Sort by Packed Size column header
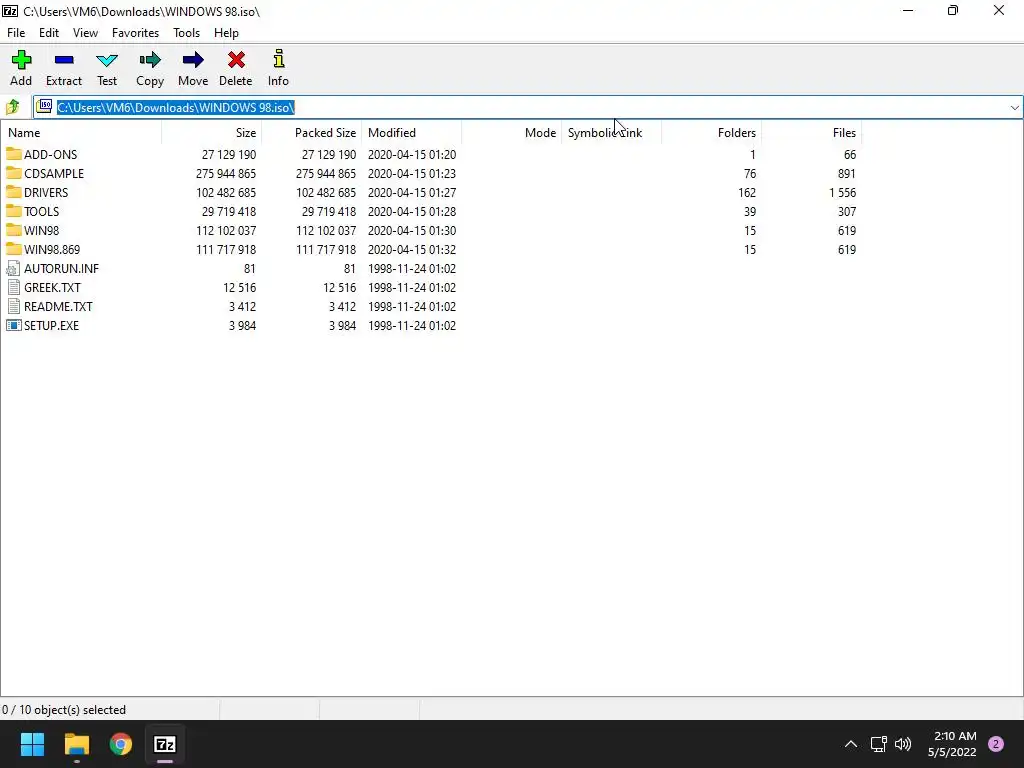 point(312,133)
